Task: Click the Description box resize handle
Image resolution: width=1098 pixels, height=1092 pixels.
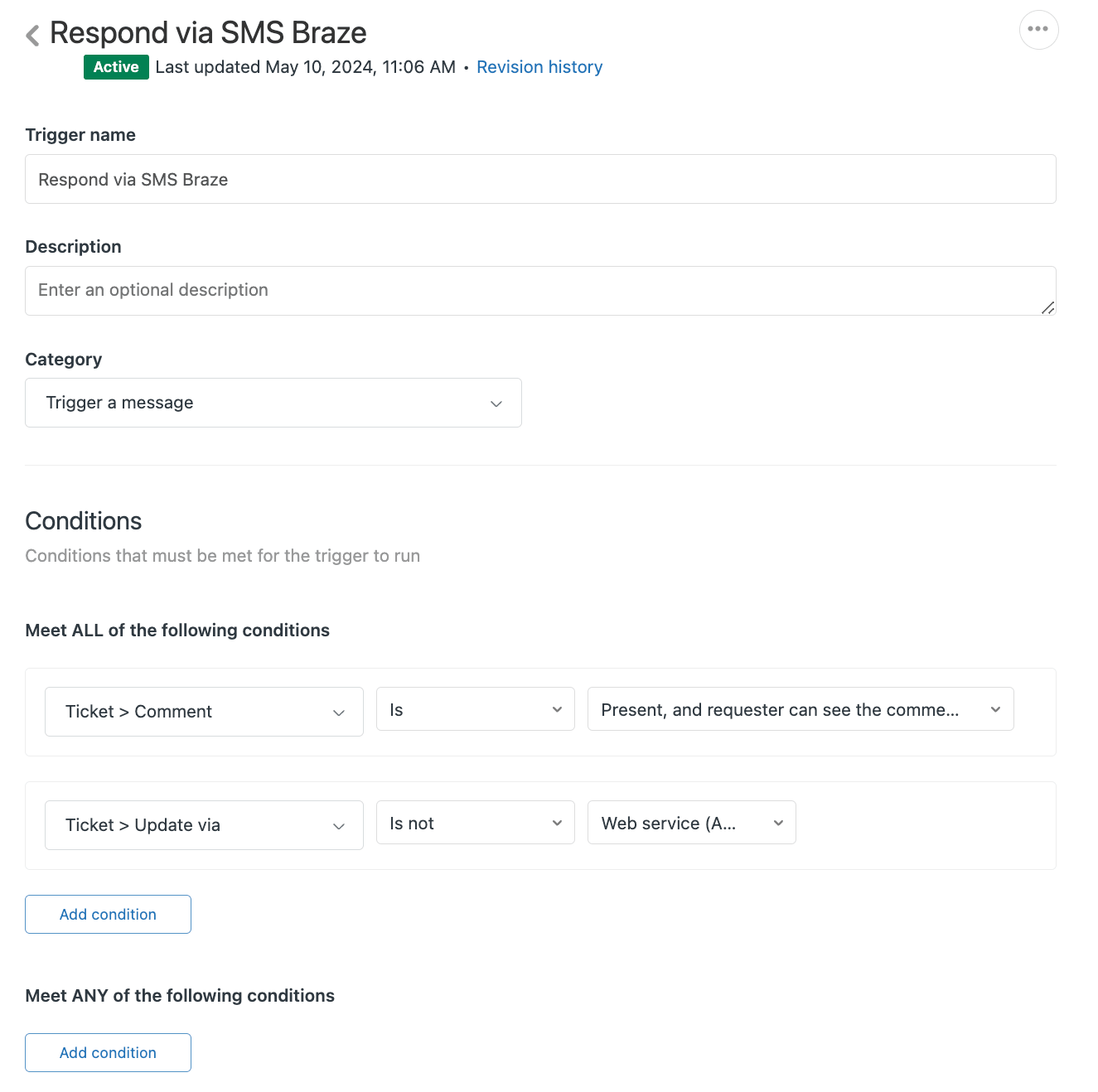Action: tap(1047, 307)
